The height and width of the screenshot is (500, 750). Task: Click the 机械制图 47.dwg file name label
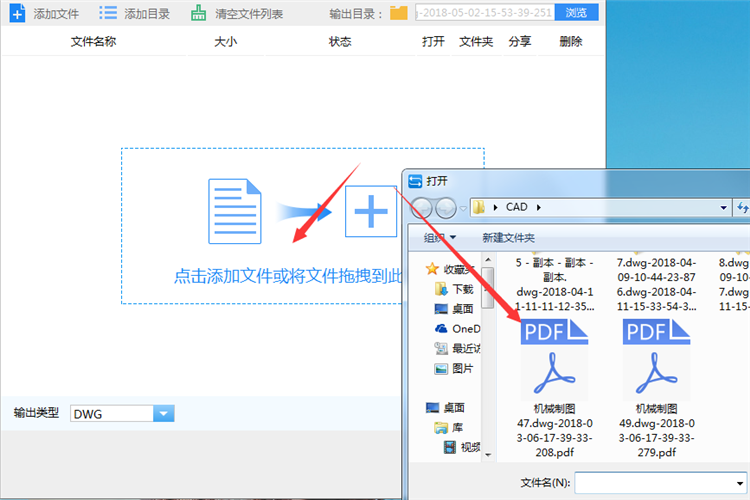(554, 431)
